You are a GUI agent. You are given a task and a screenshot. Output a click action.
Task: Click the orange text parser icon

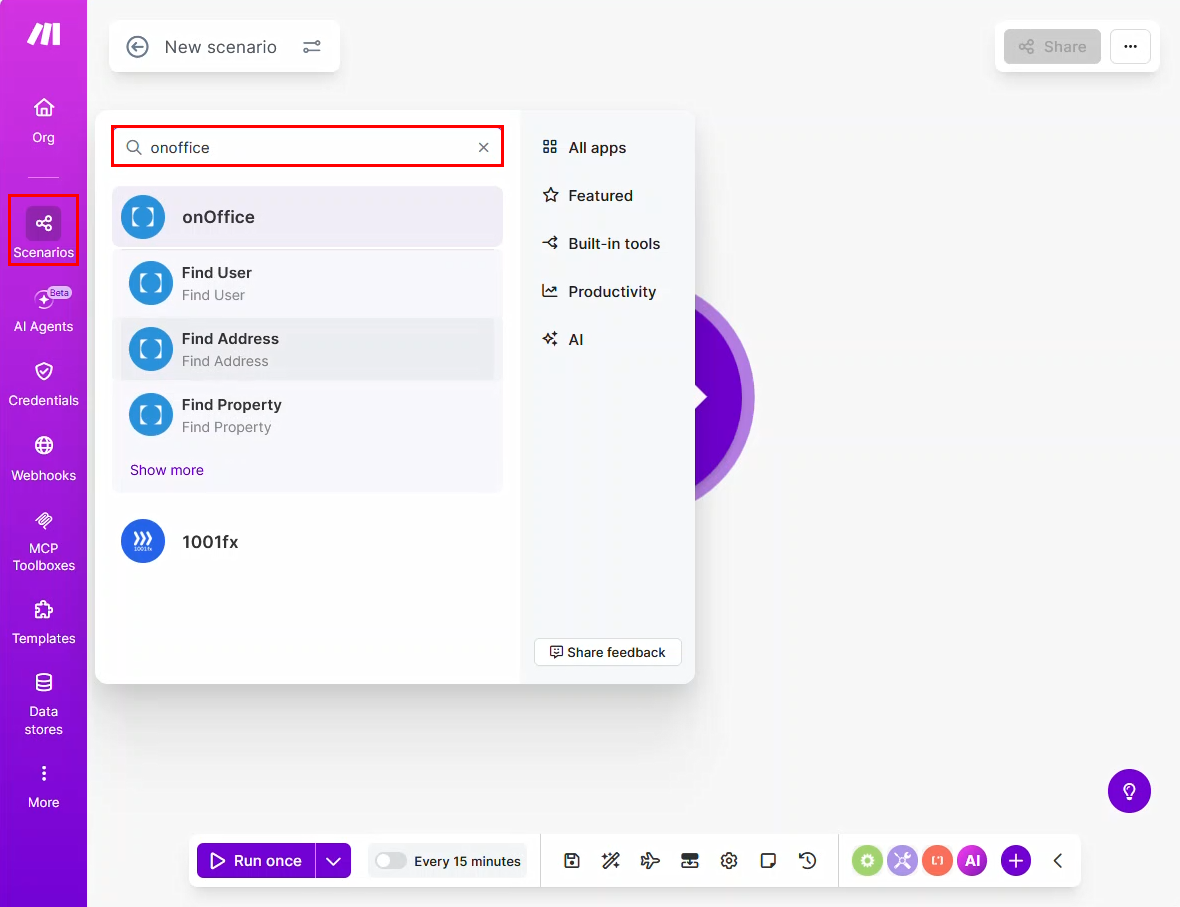(x=938, y=860)
